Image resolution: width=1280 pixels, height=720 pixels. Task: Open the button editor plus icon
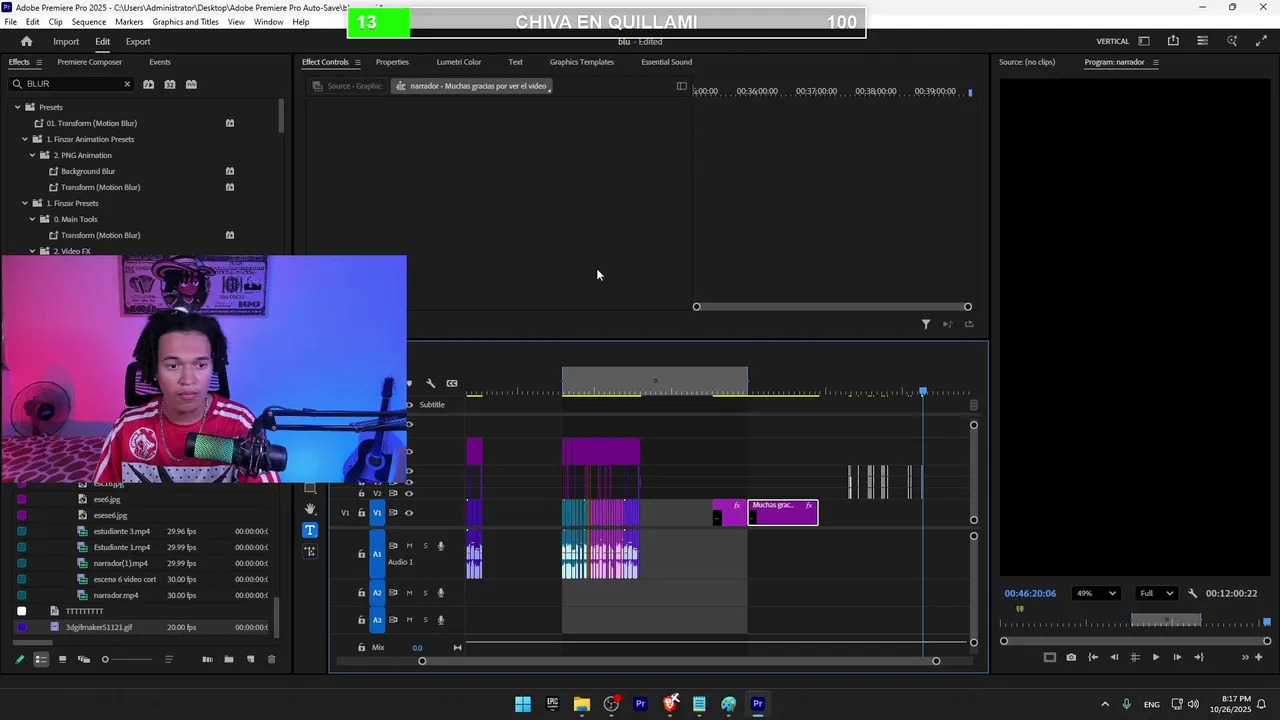click(1259, 657)
